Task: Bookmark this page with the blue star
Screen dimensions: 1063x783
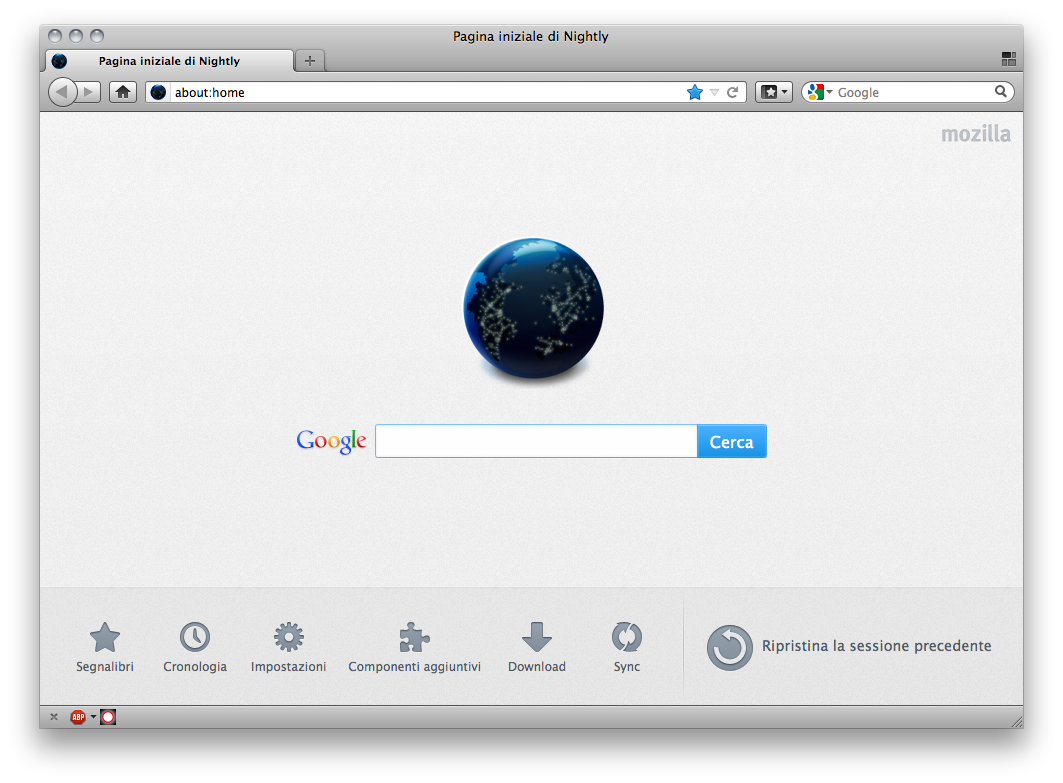Action: tap(695, 92)
